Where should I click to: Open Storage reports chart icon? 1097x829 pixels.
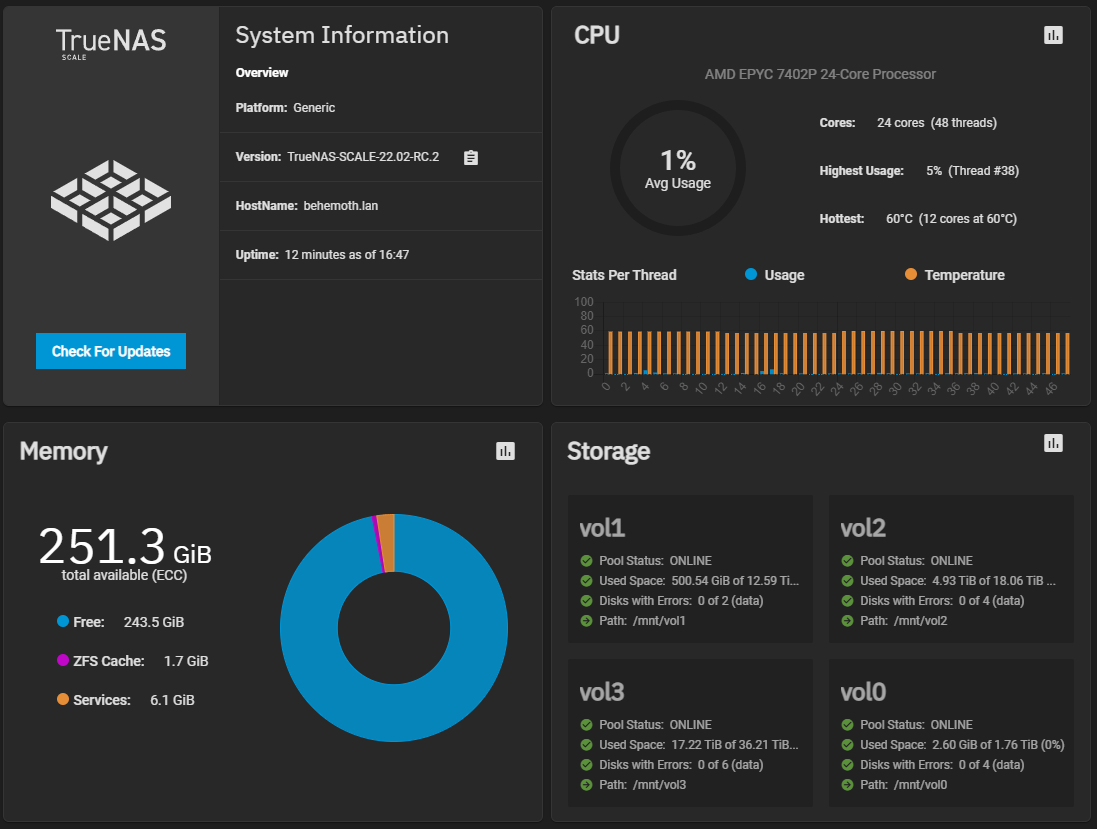tap(1053, 443)
